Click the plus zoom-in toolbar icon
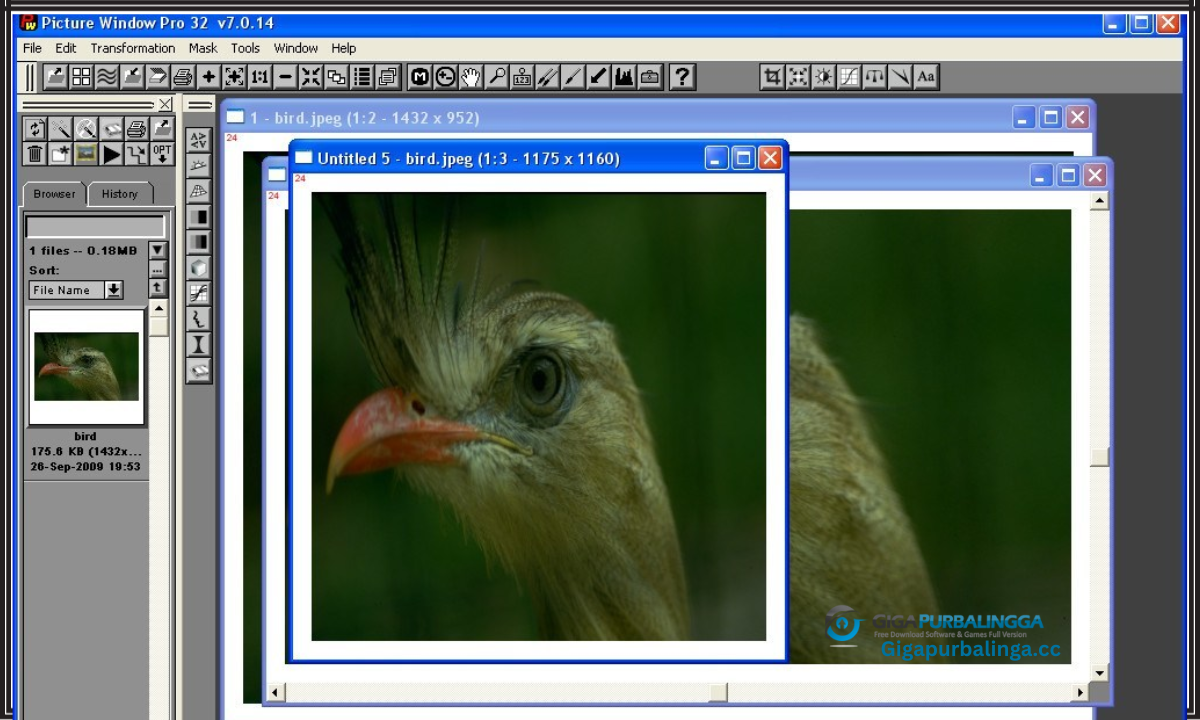This screenshot has width=1200, height=720. pos(208,77)
